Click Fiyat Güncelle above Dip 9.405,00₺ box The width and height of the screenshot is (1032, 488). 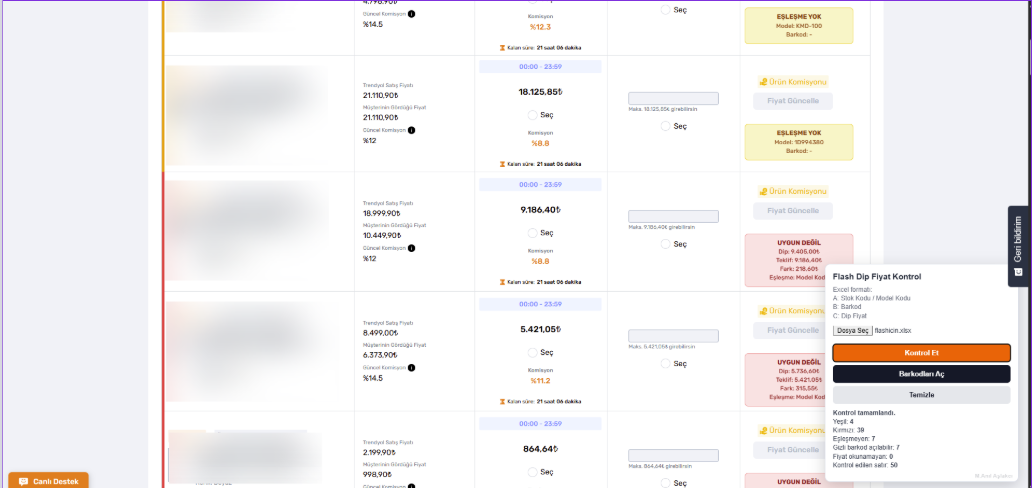793,211
